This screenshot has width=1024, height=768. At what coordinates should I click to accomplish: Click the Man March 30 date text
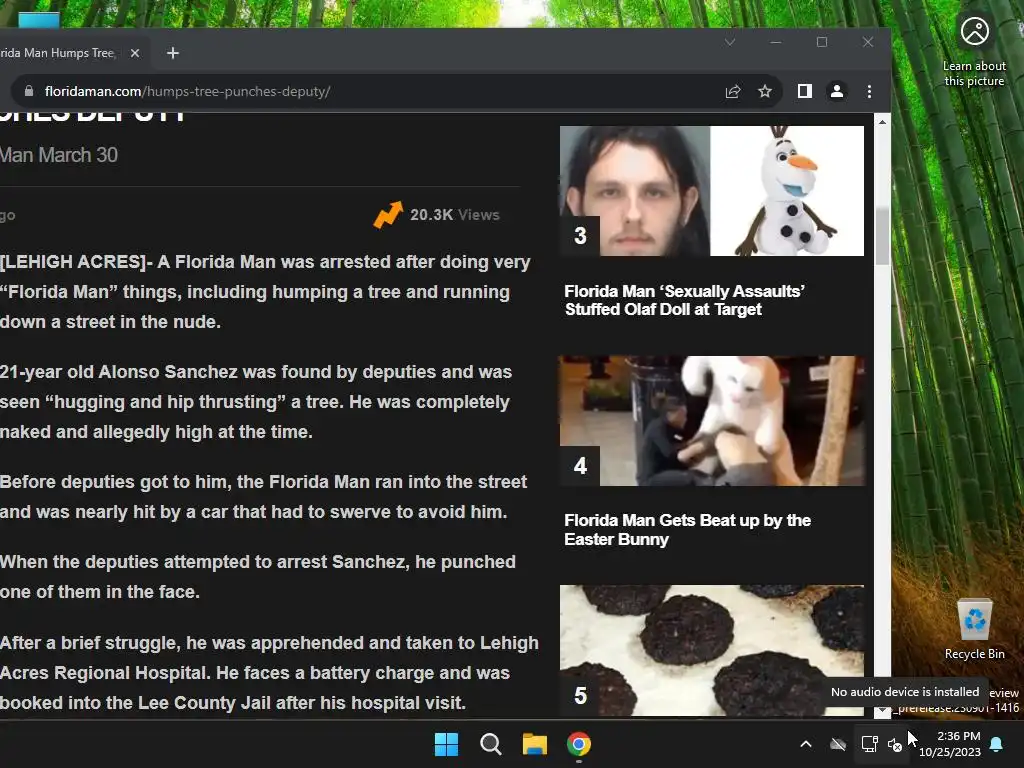(59, 155)
